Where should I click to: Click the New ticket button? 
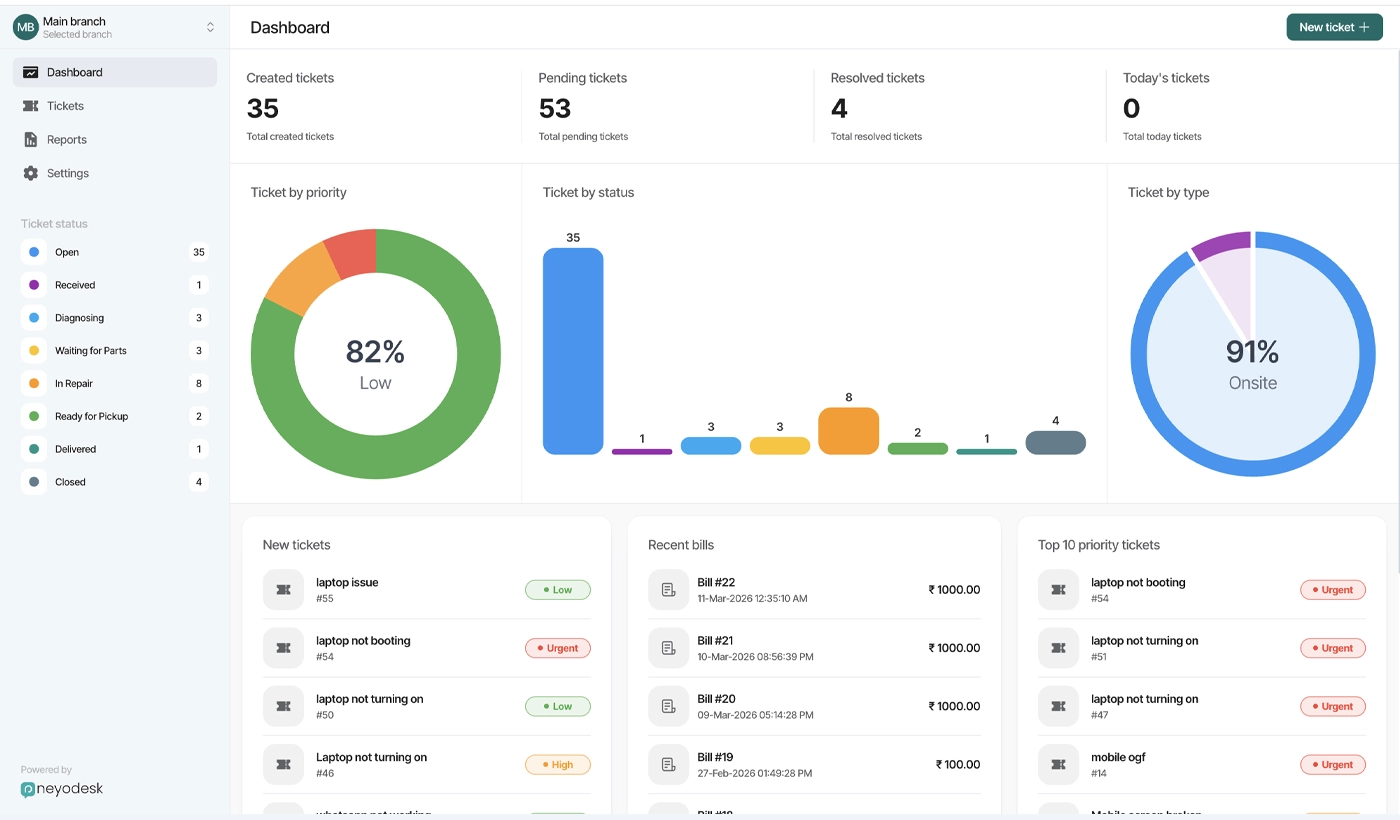[x=1334, y=27]
